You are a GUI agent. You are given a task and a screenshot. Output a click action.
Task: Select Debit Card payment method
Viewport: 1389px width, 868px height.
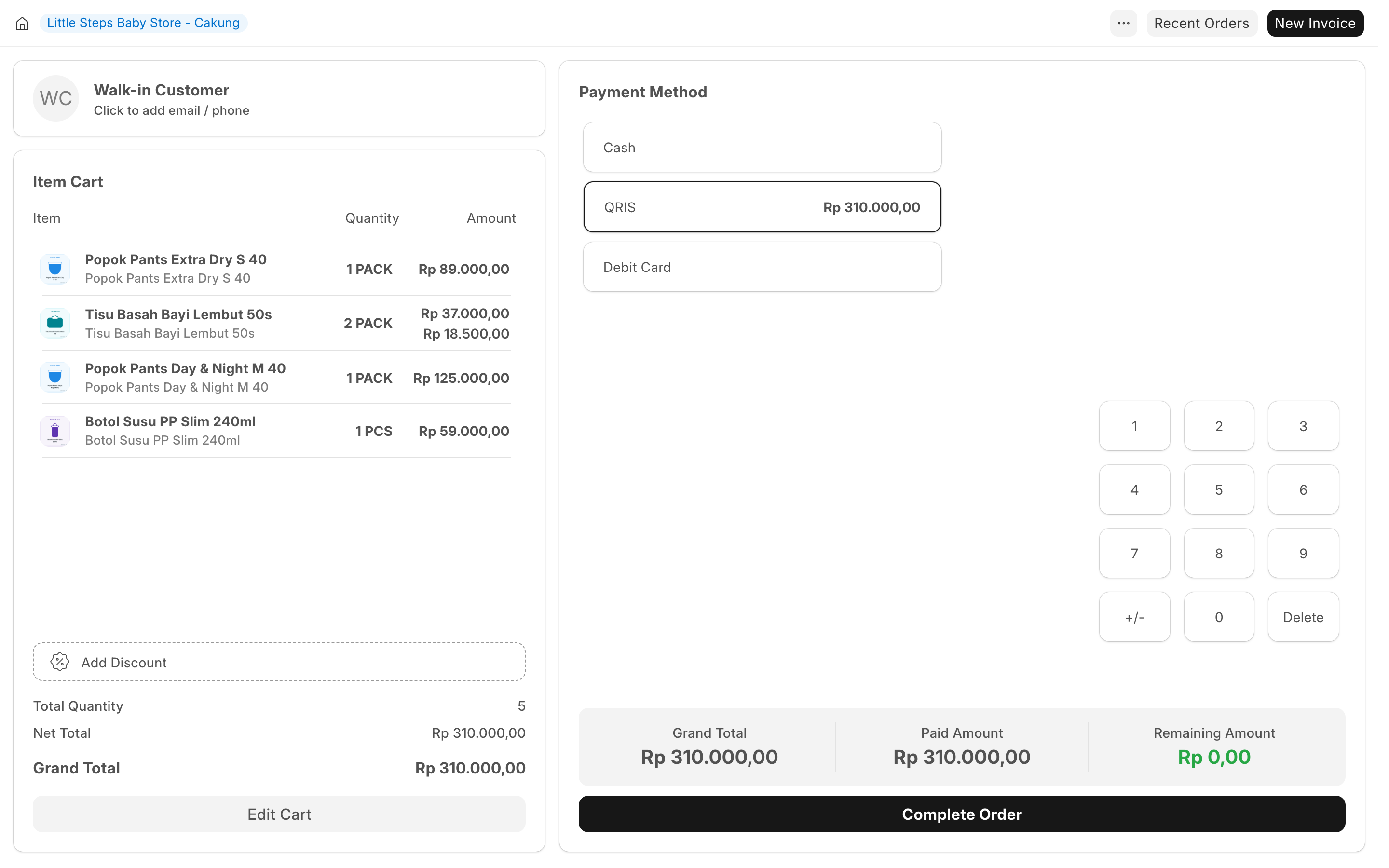[x=762, y=267]
